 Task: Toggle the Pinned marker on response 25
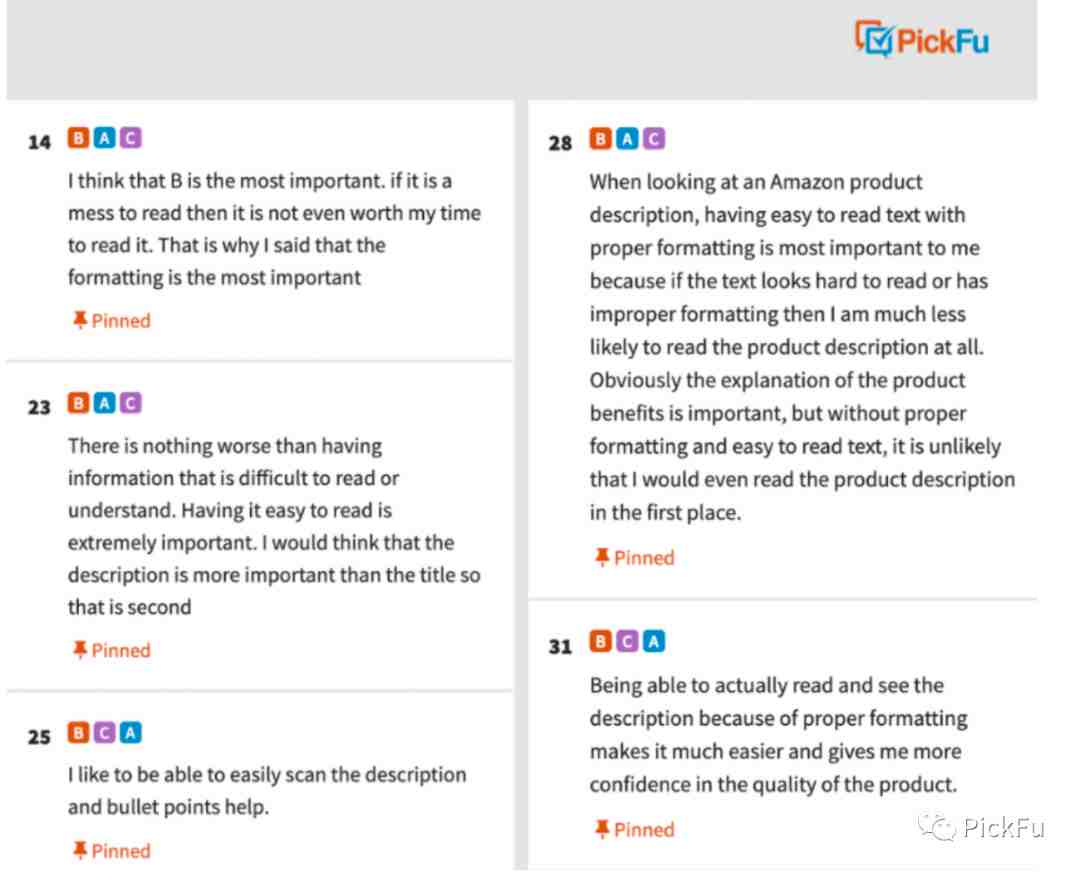point(112,851)
